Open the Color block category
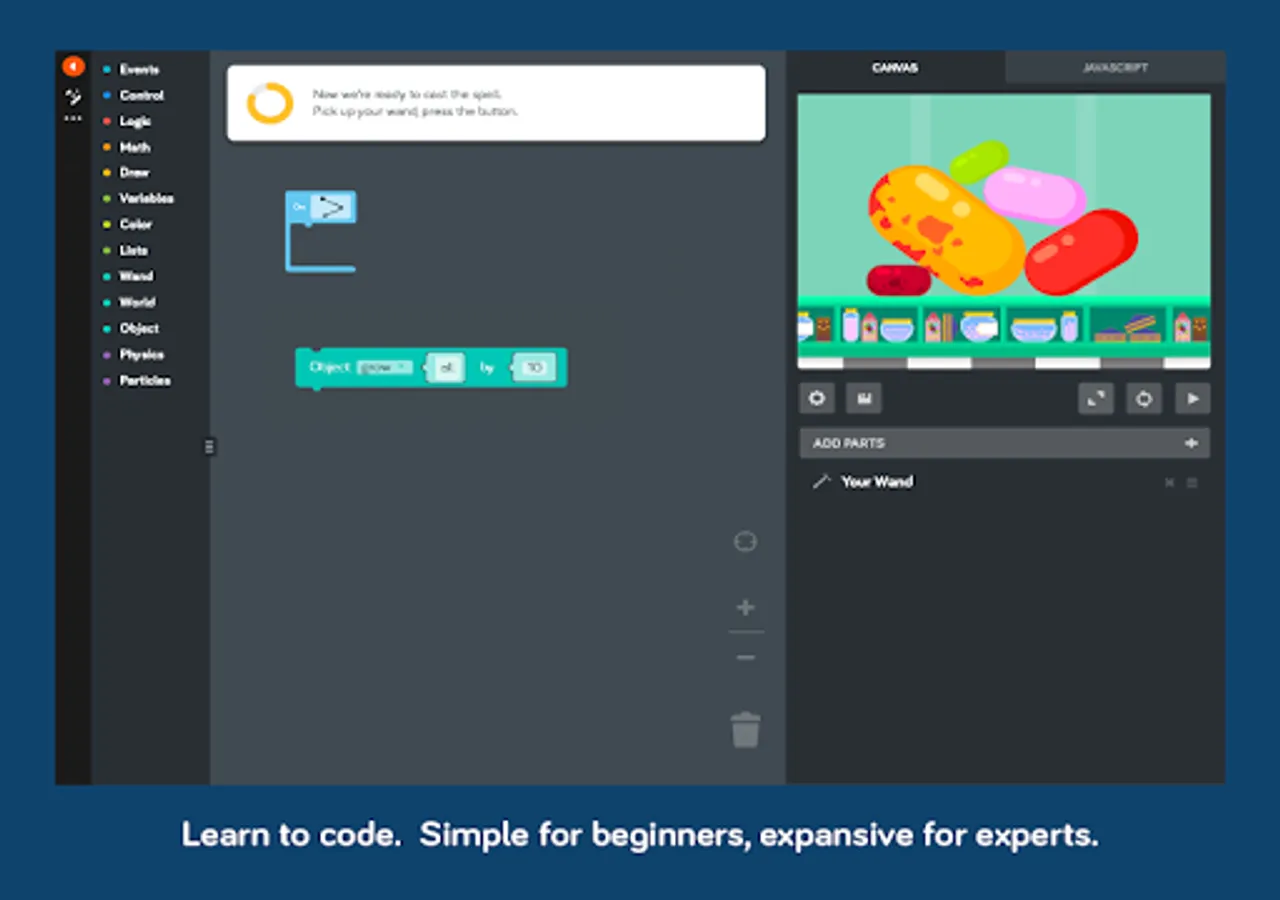This screenshot has width=1280, height=900. [136, 225]
